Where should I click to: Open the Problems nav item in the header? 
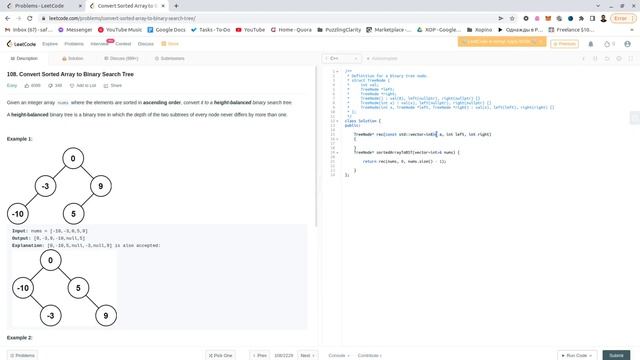coord(74,44)
